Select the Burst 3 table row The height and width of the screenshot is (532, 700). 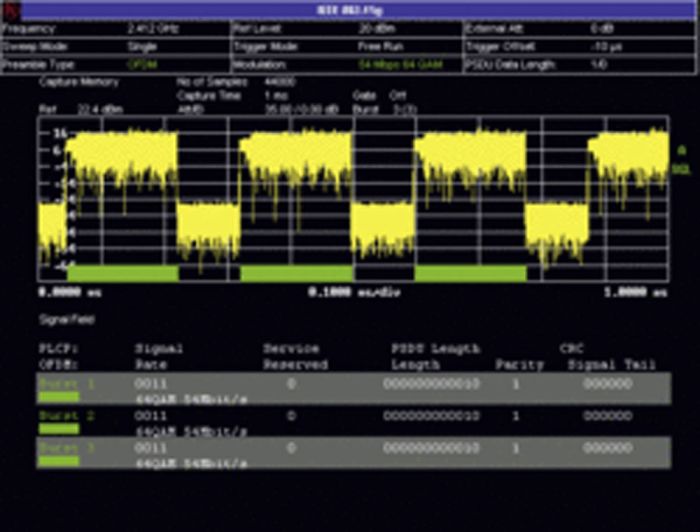point(354,453)
